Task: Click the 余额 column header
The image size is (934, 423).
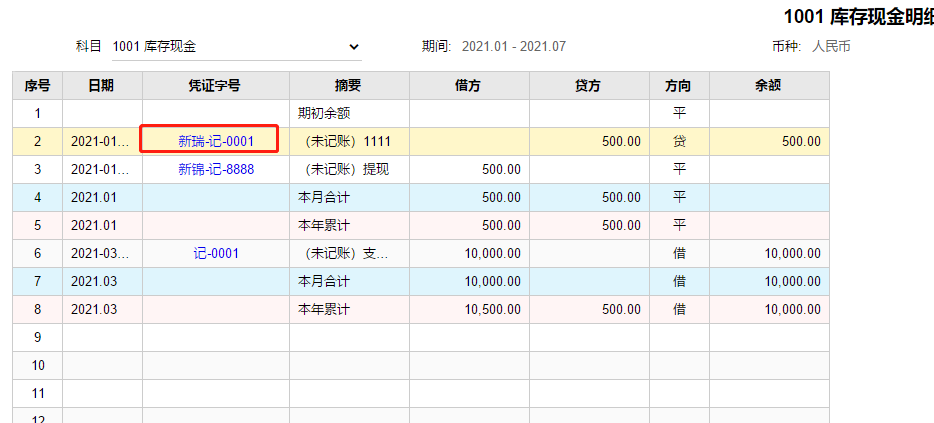Action: (x=768, y=86)
